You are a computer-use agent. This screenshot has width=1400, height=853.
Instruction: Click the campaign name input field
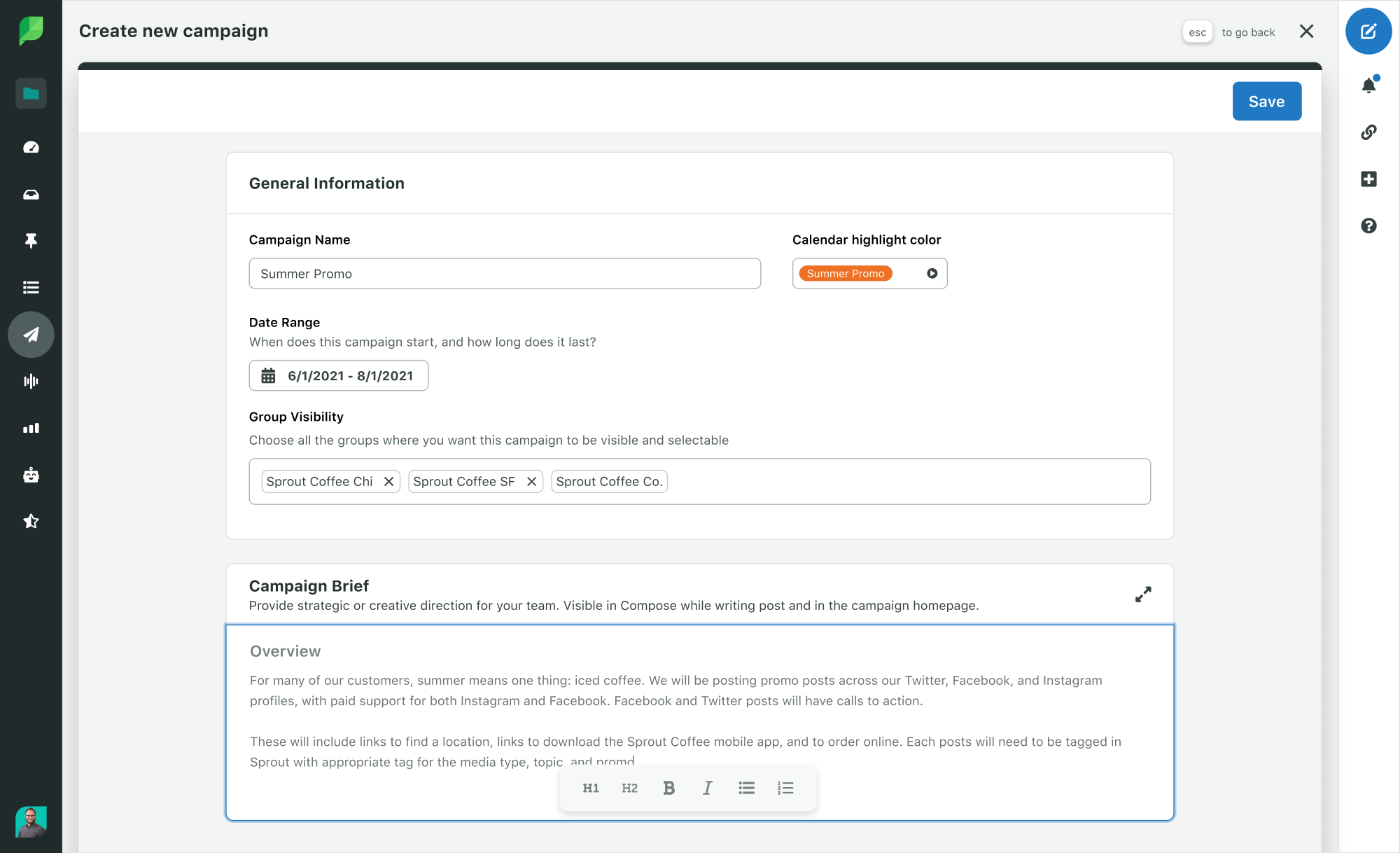click(x=505, y=272)
